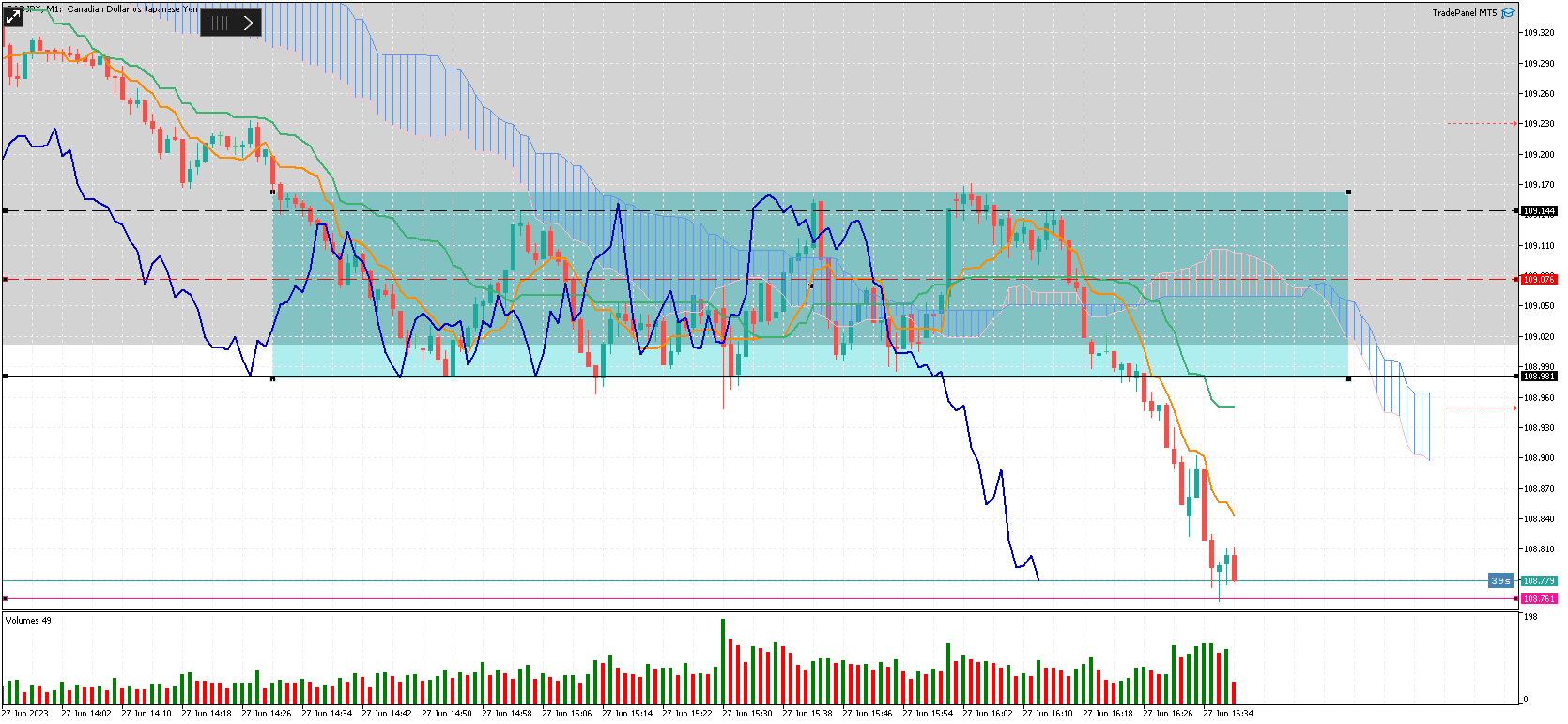Select the rectangle's bottom-left corner anchor point
Screen dimensions: 1568x724
click(x=272, y=378)
